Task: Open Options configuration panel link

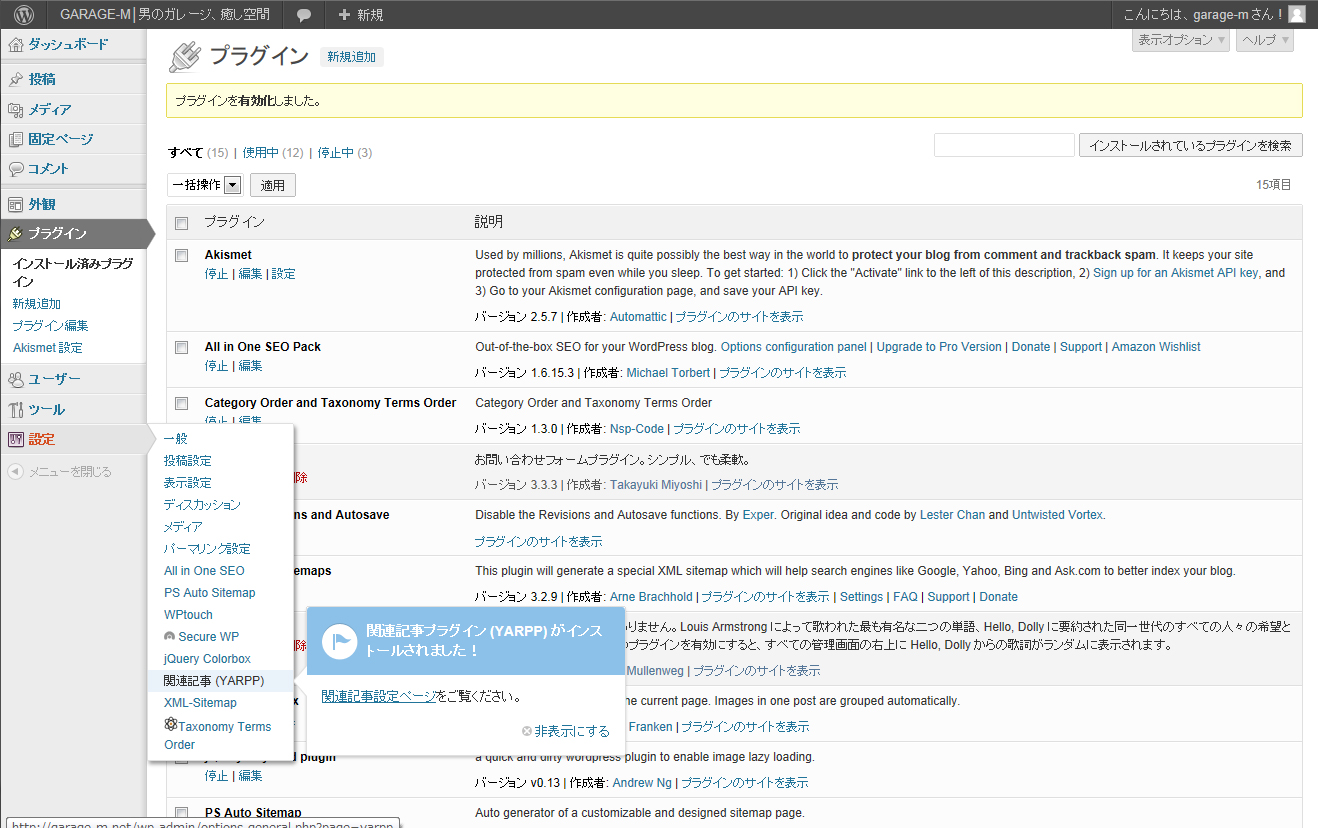Action: point(793,347)
